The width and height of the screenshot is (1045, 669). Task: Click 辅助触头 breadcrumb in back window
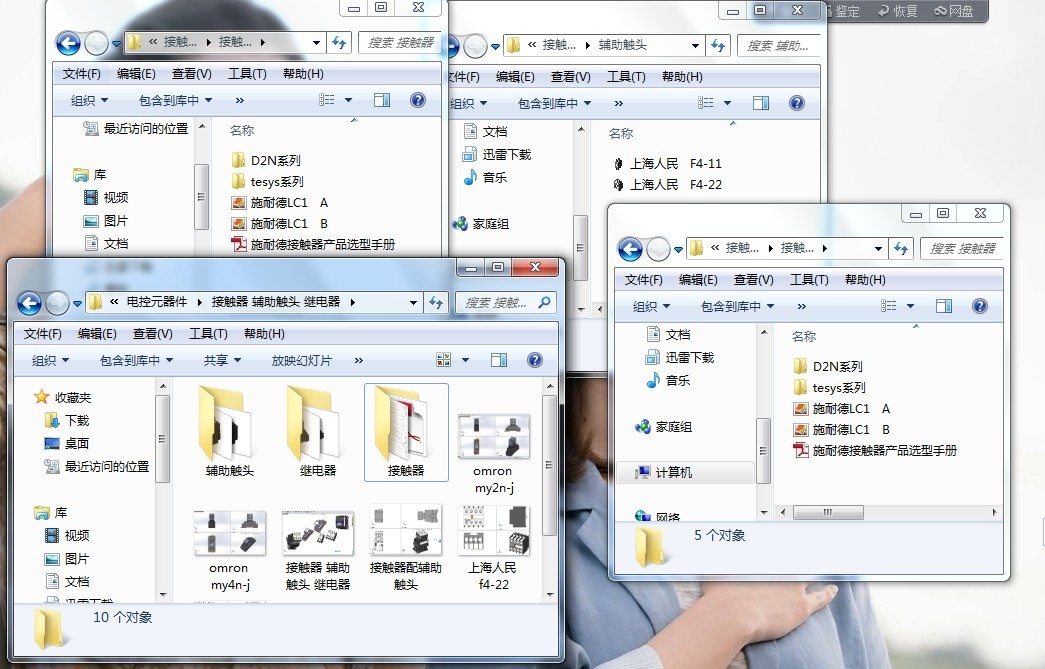pyautogui.click(x=622, y=45)
